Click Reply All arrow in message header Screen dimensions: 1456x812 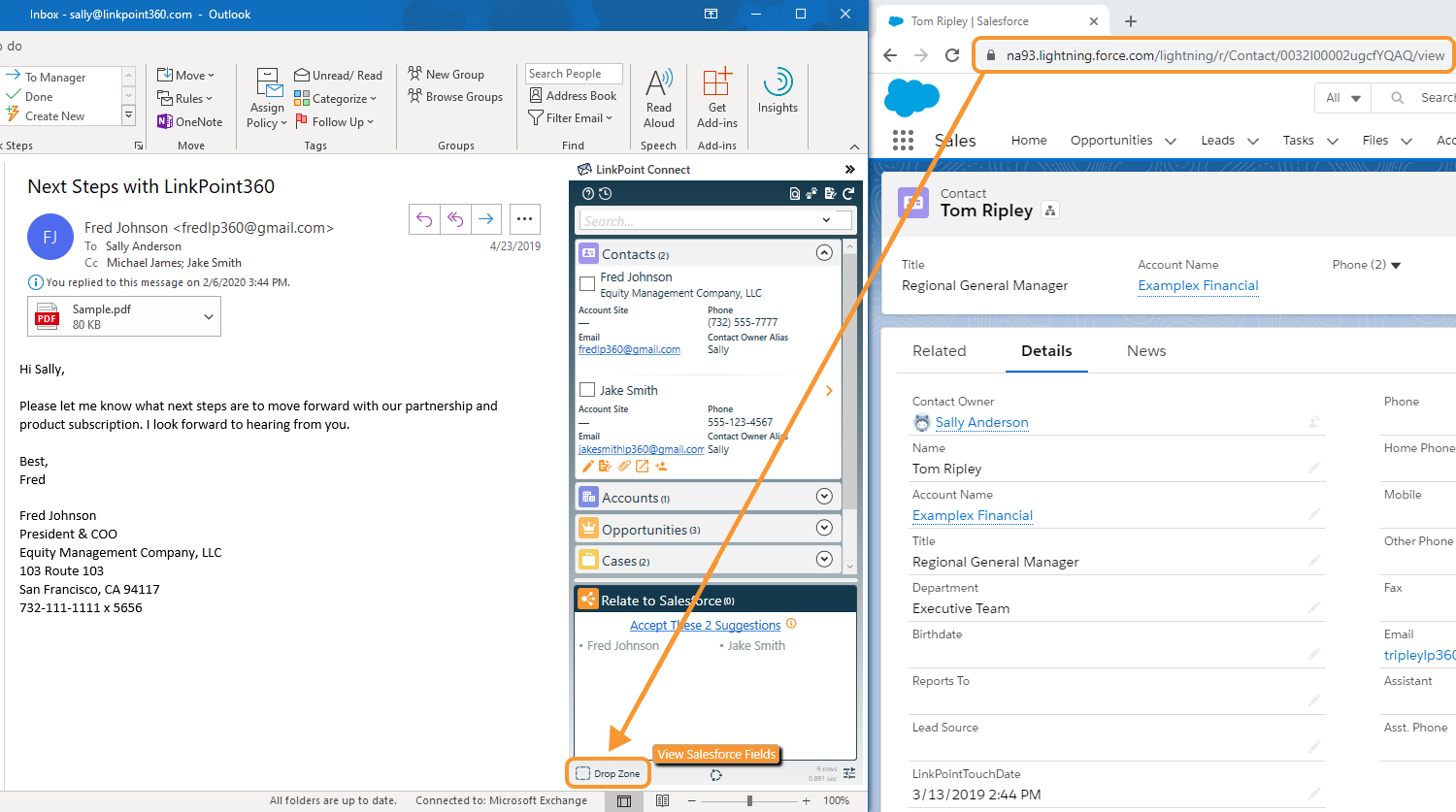pyautogui.click(x=455, y=219)
